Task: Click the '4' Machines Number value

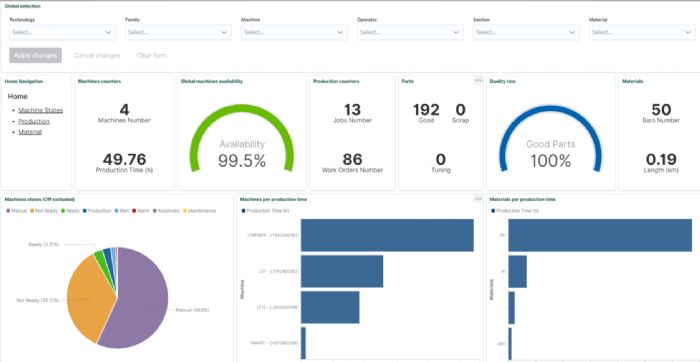Action: pos(124,109)
